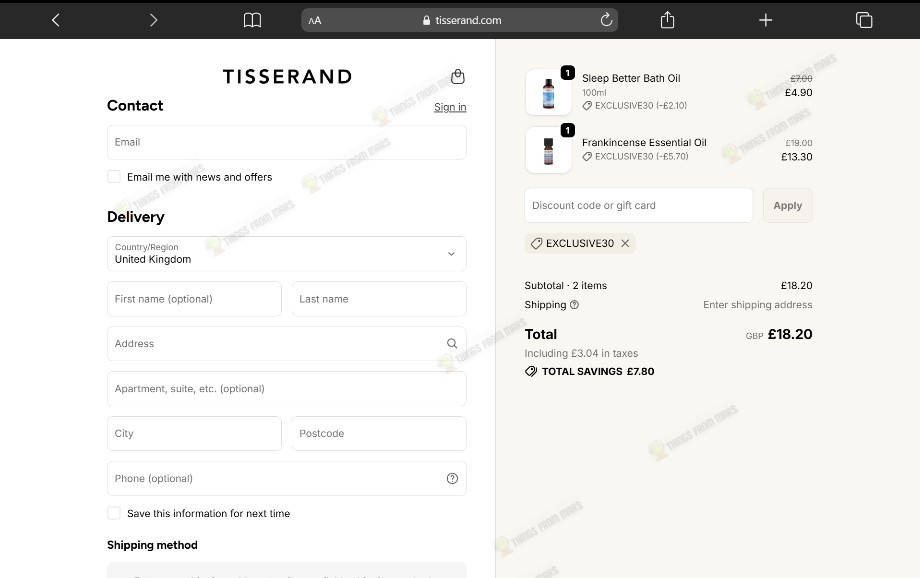The image size is (920, 578).
Task: Click the Sign in link
Action: click(450, 107)
